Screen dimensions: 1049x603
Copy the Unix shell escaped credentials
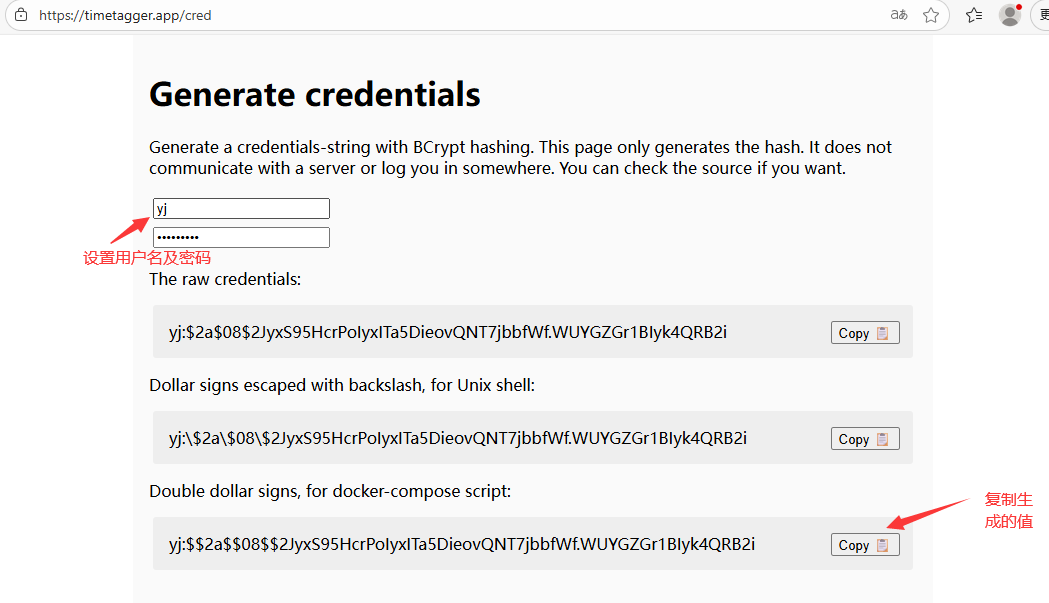click(x=865, y=439)
